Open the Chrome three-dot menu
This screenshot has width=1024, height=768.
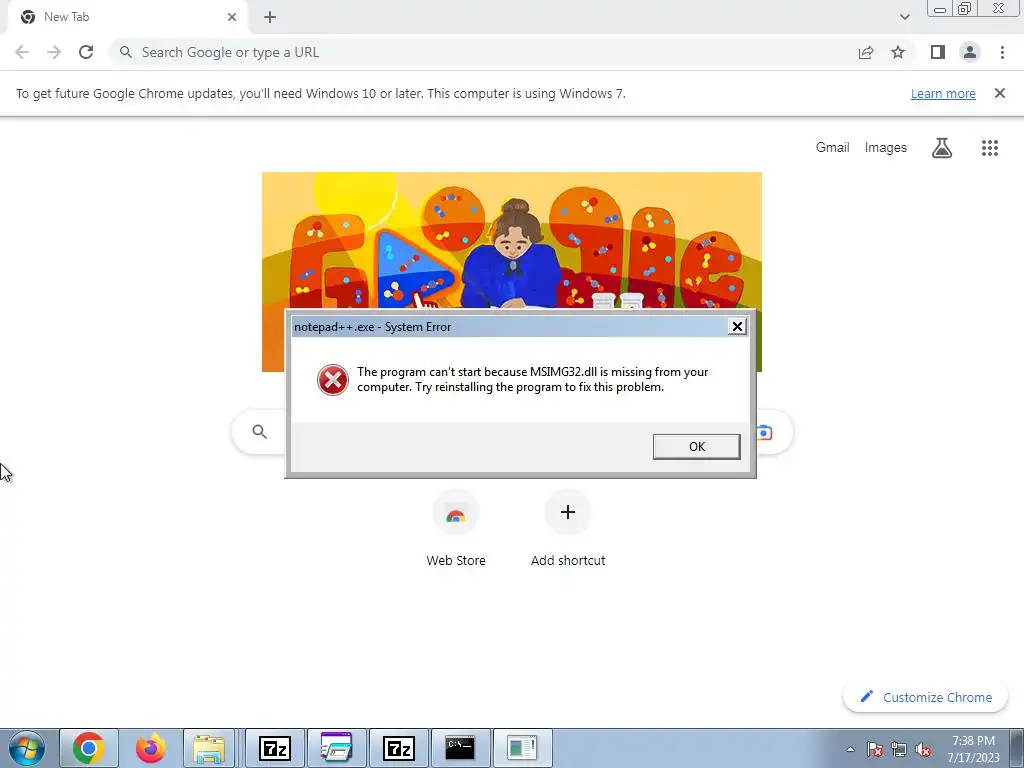(1002, 52)
